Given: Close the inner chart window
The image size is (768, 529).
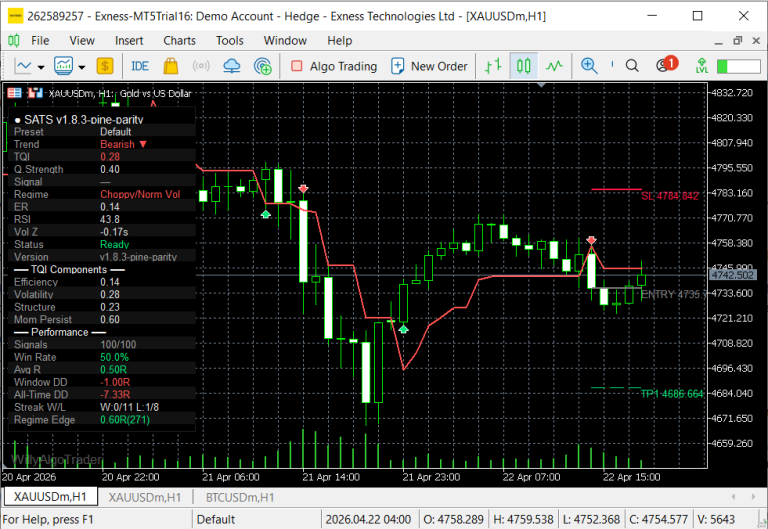Looking at the screenshot, I should pyautogui.click(x=756, y=41).
